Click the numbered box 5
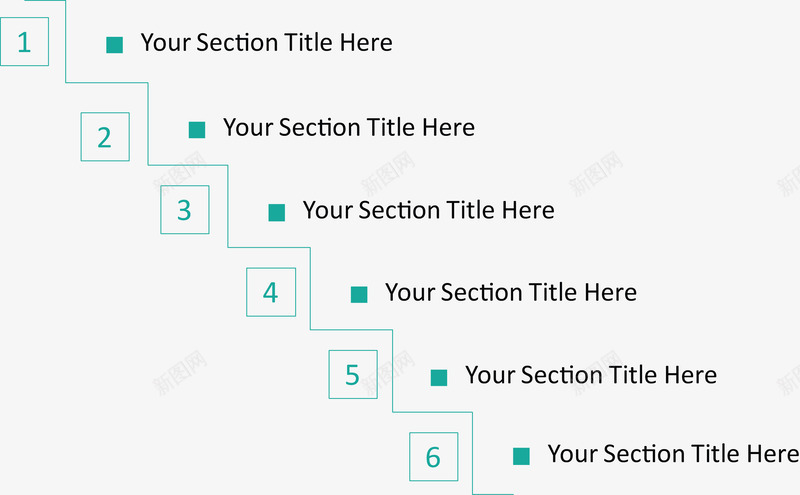The image size is (800, 495). (353, 374)
